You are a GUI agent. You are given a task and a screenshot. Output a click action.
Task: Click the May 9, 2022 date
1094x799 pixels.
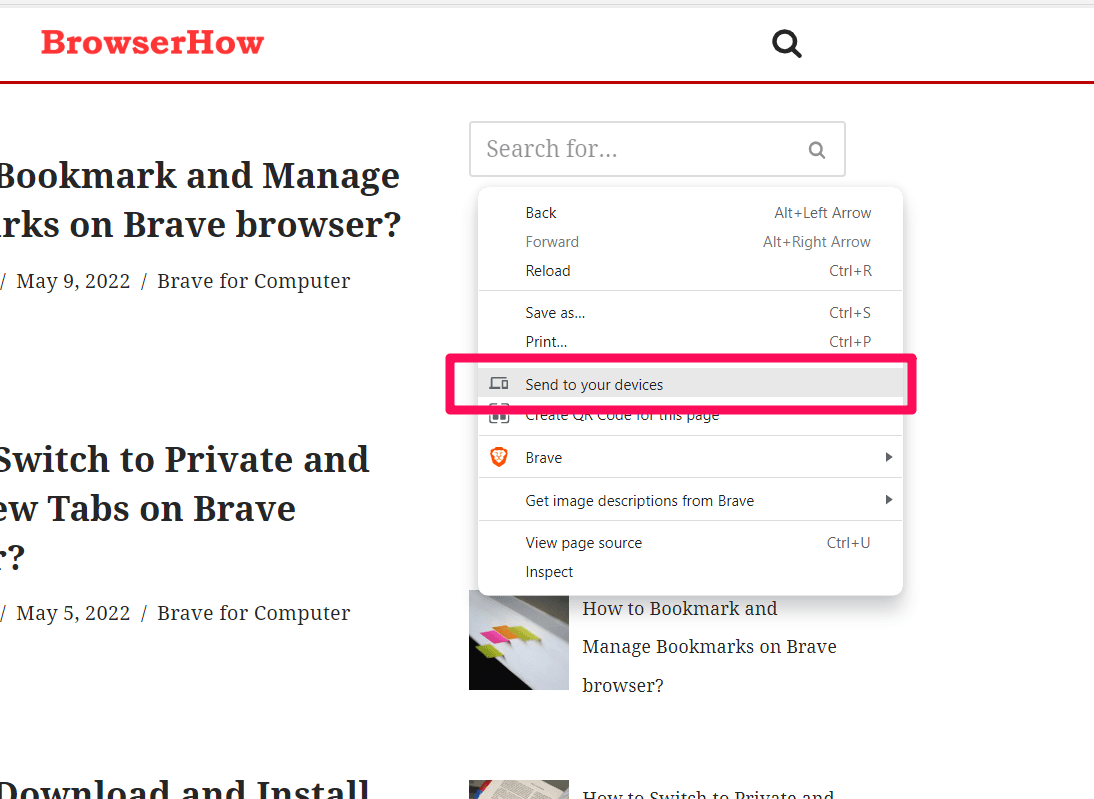pos(73,281)
